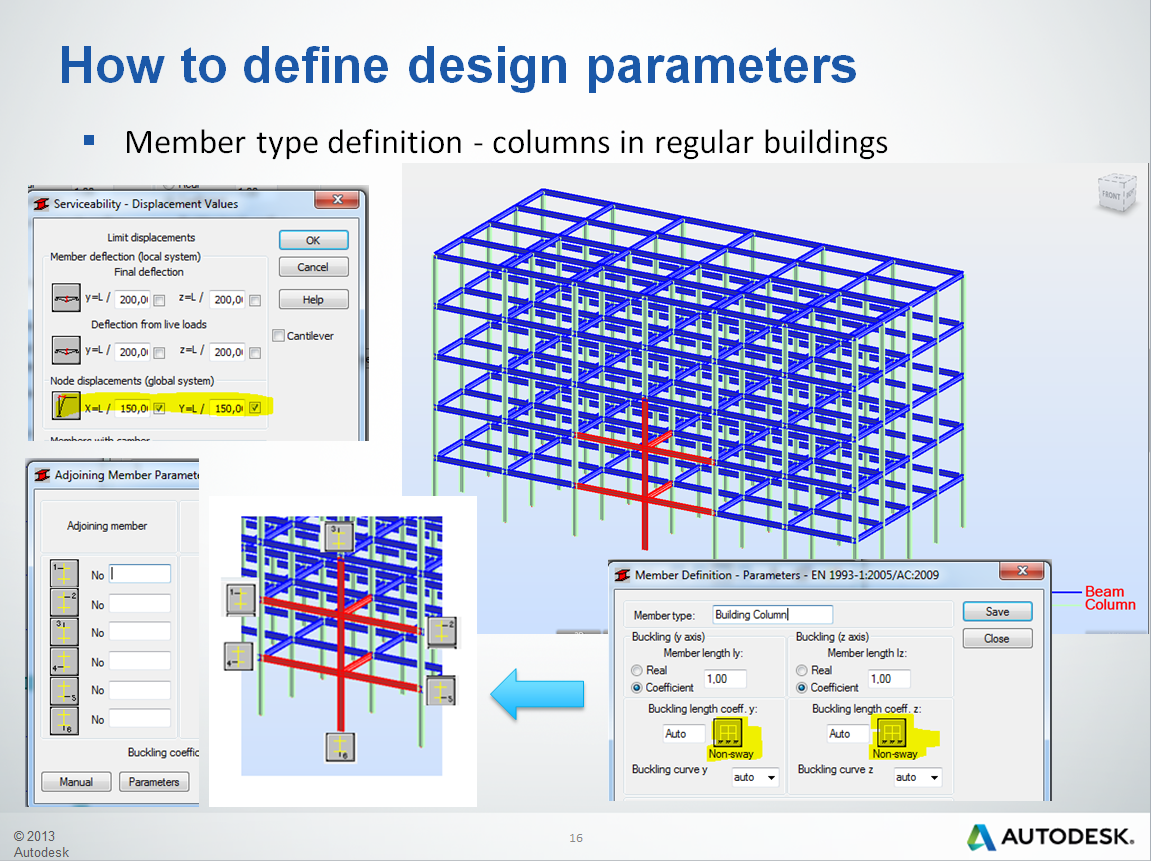Open the Buckling curve y dropdown
This screenshot has width=1151, height=861.
coord(754,777)
